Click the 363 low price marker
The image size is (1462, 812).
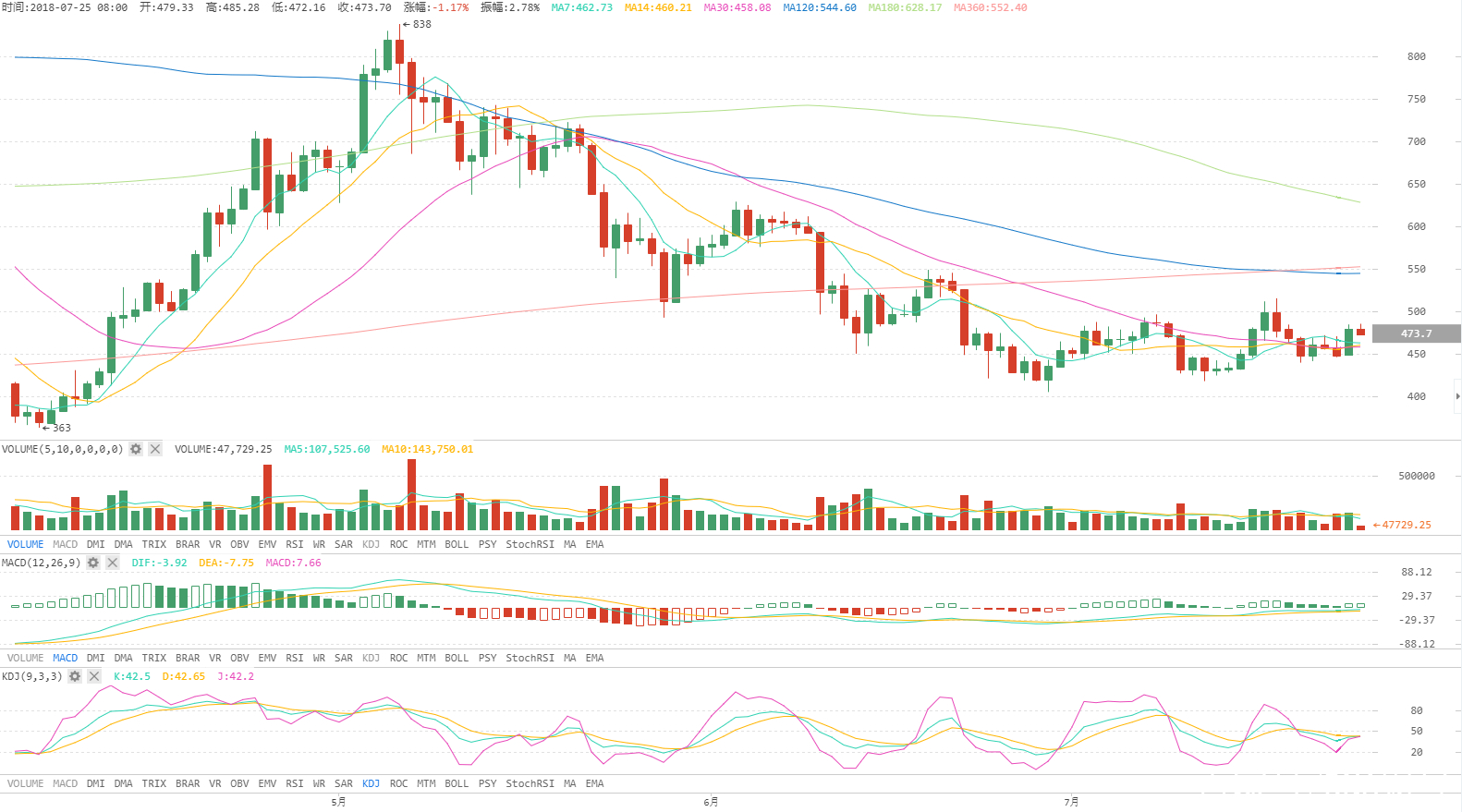point(56,428)
